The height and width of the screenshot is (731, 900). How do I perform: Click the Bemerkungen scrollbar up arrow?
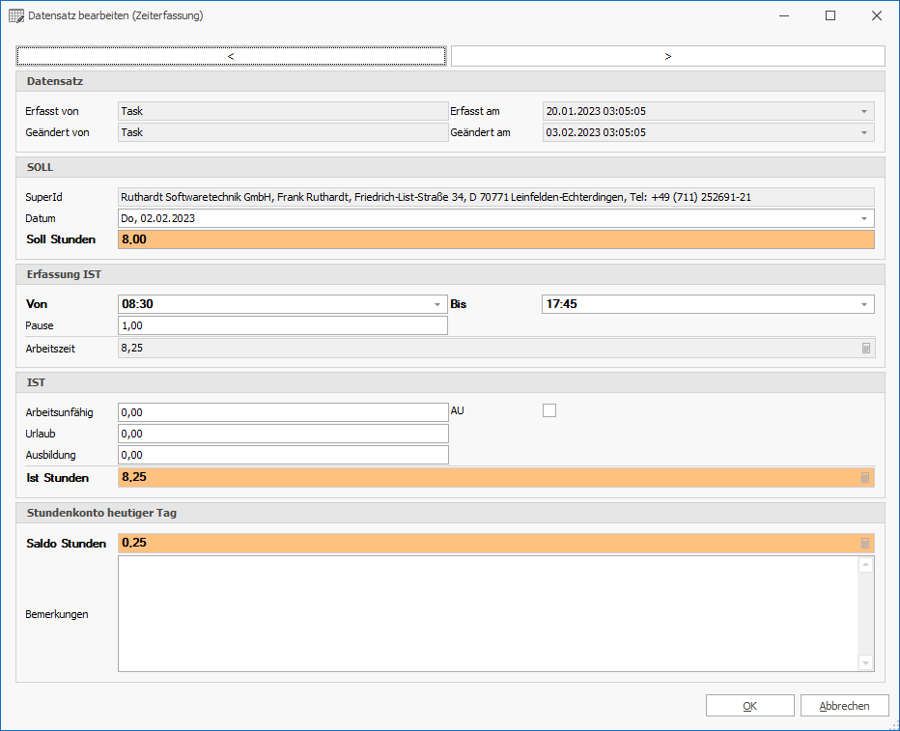point(866,565)
